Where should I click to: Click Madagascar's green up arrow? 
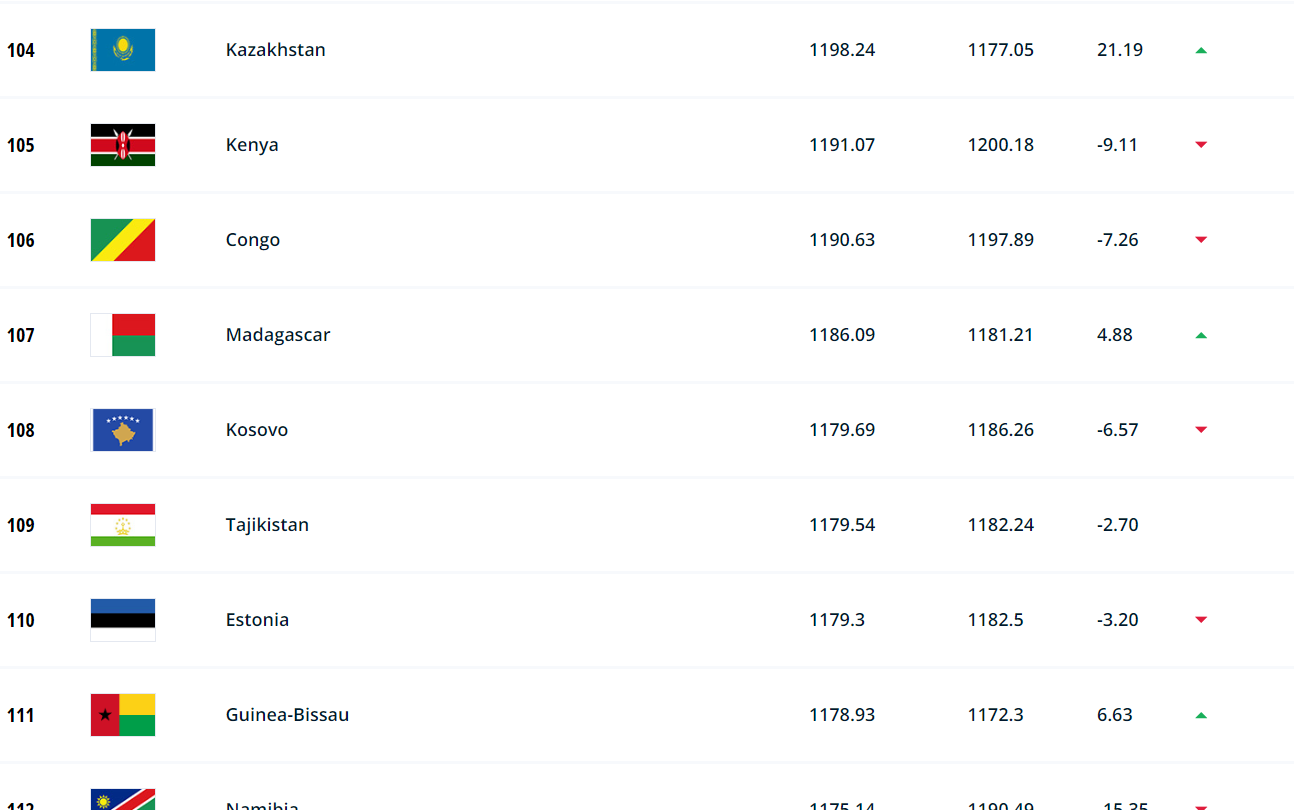[x=1201, y=335]
